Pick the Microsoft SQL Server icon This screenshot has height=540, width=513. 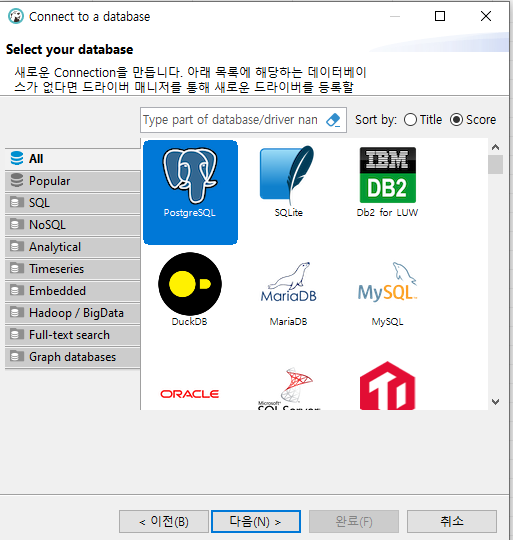tap(289, 388)
